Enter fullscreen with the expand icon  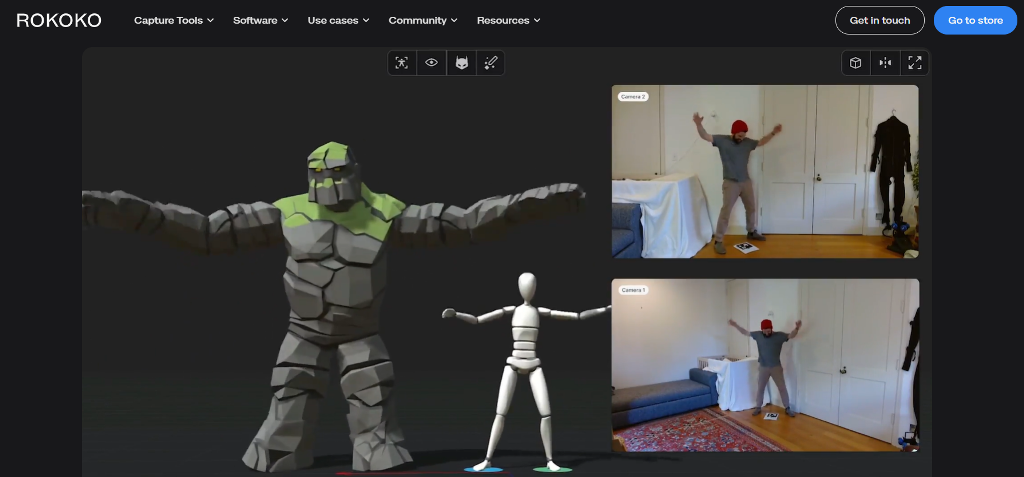point(914,63)
